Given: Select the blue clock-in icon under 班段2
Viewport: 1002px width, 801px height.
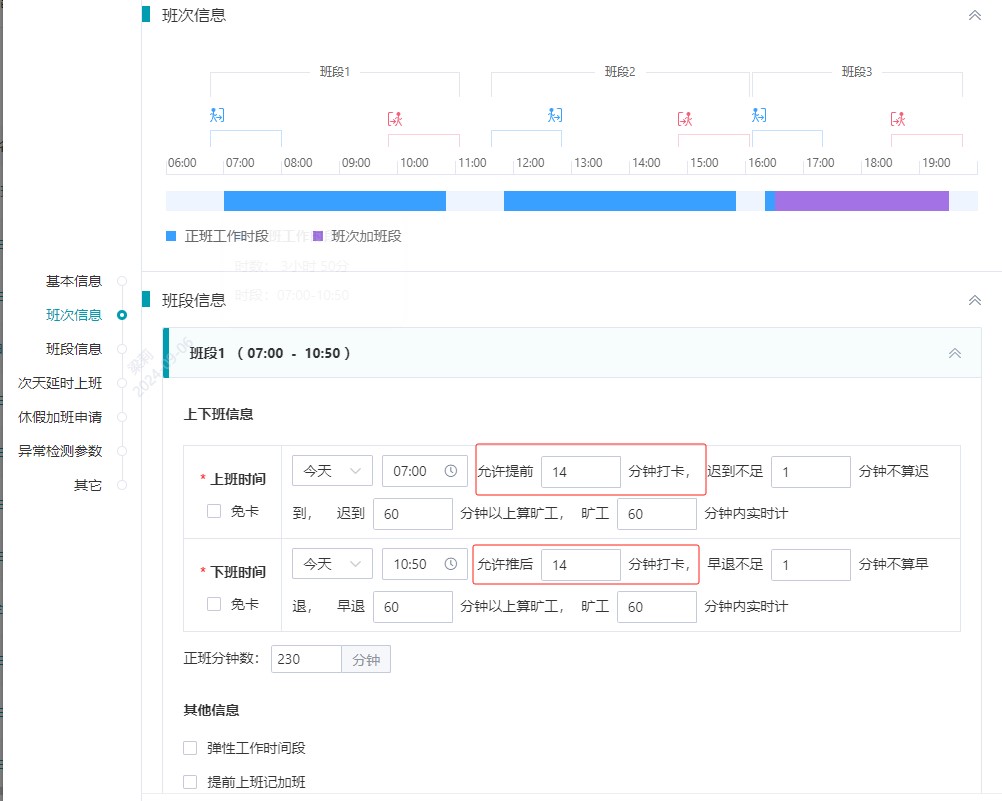Looking at the screenshot, I should point(554,114).
